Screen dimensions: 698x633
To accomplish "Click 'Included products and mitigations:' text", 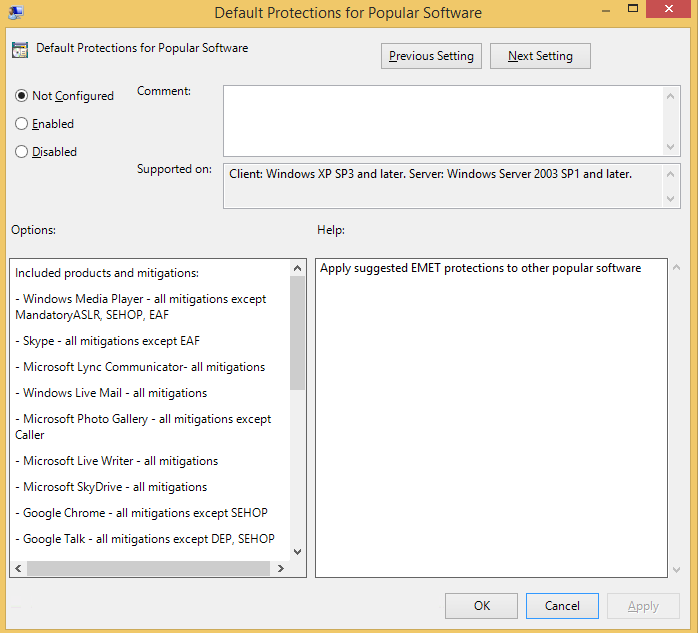I will coord(107,273).
